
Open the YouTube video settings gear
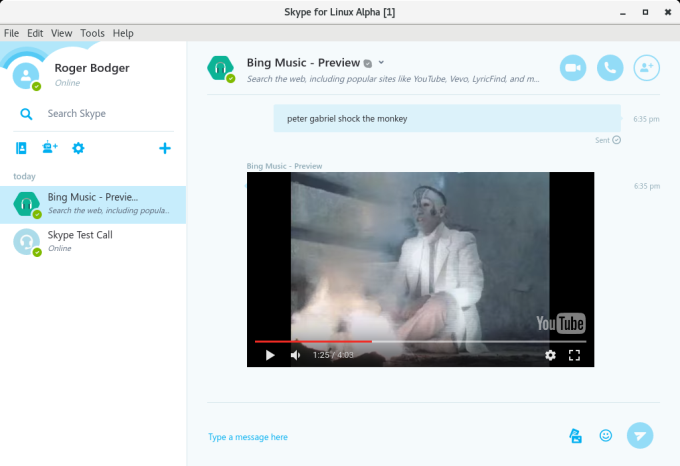pos(550,355)
